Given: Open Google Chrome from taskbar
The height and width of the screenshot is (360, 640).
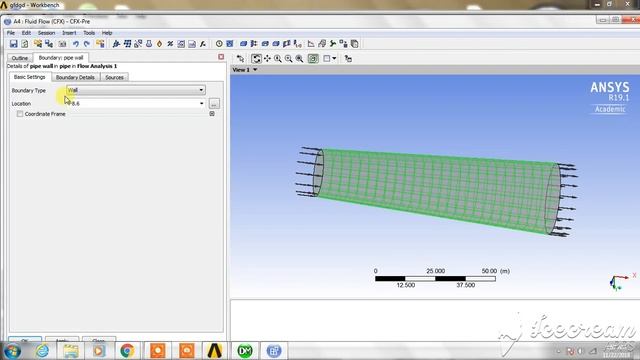Looking at the screenshot, I should [127, 351].
